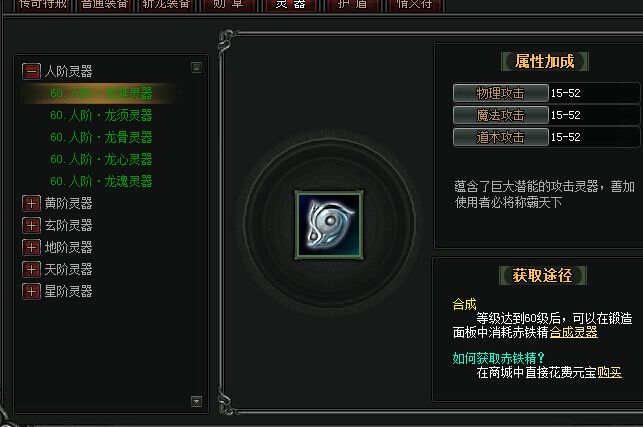Follow the 购买 link in shop text

tap(609, 372)
